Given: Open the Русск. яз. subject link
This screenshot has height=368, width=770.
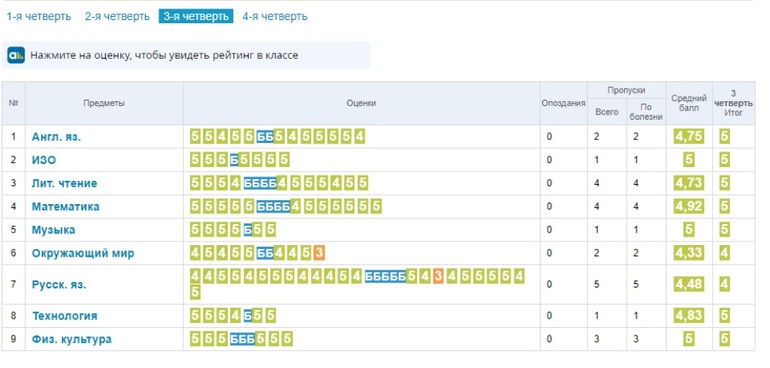Looking at the screenshot, I should tap(59, 284).
